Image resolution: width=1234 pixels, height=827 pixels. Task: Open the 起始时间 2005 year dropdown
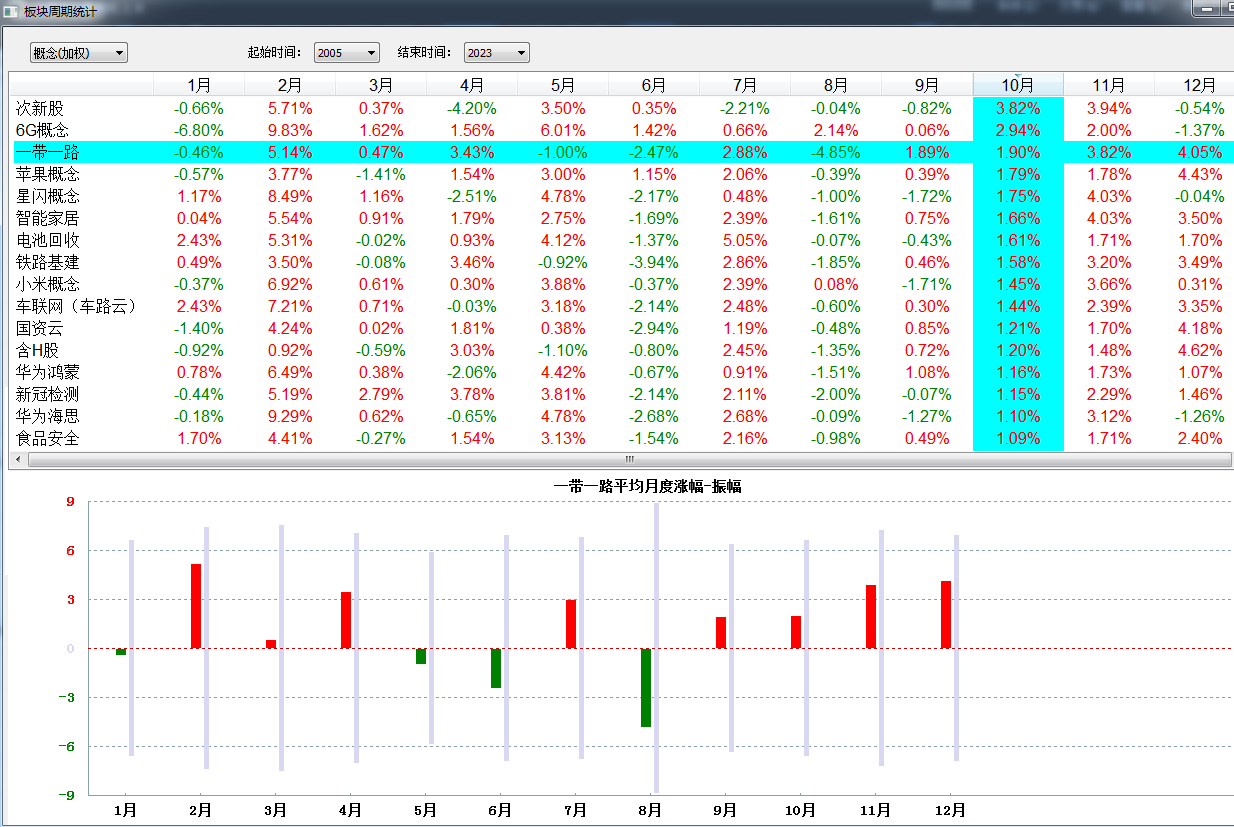(x=346, y=53)
